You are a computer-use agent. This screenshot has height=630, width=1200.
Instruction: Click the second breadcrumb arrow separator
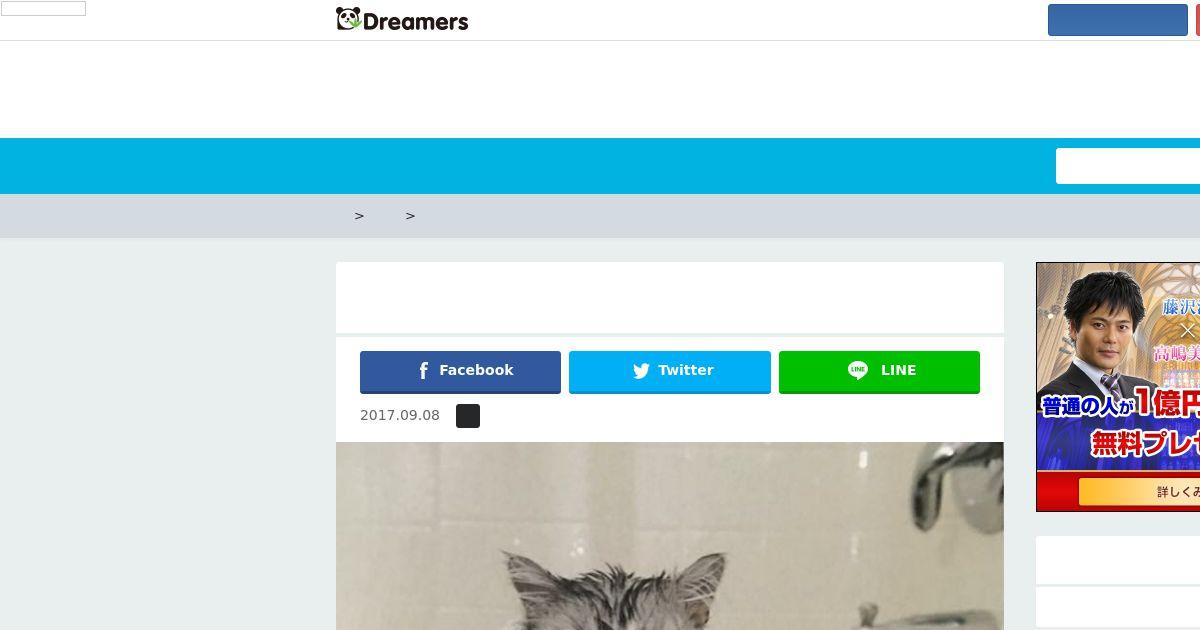(410, 216)
